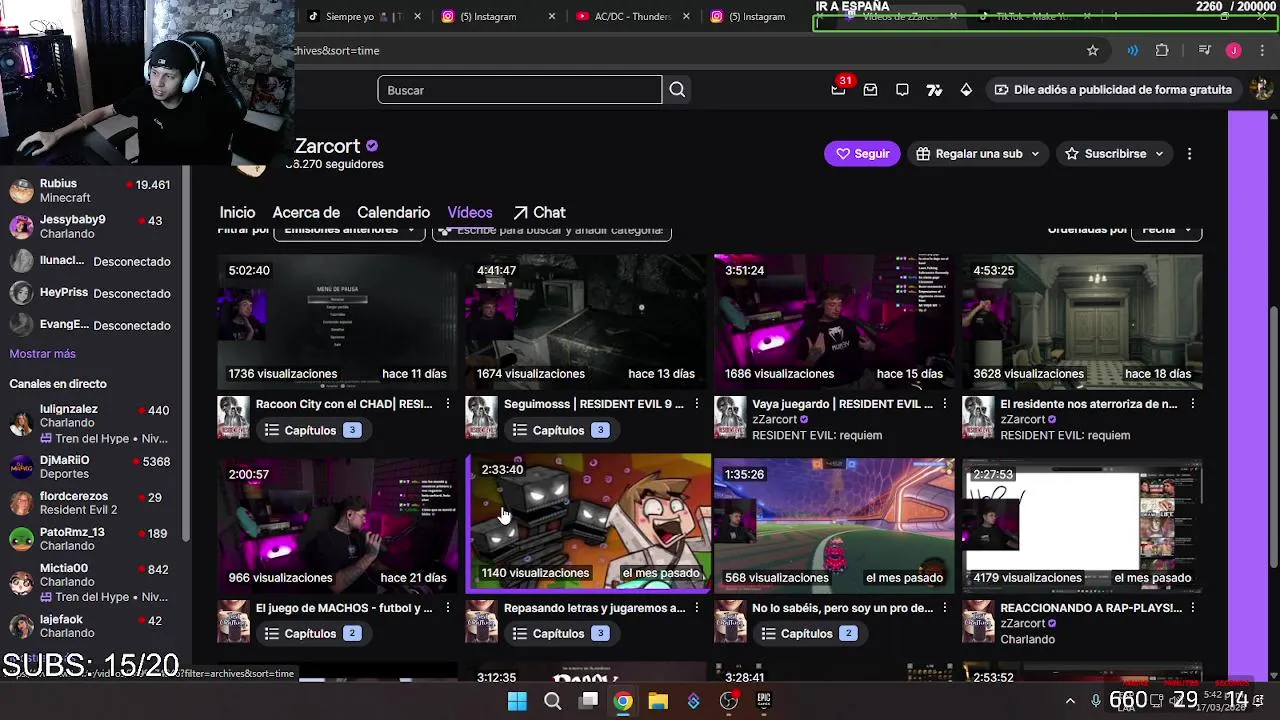Click the Buscar search field
Viewport: 1280px width, 720px height.
(x=519, y=90)
